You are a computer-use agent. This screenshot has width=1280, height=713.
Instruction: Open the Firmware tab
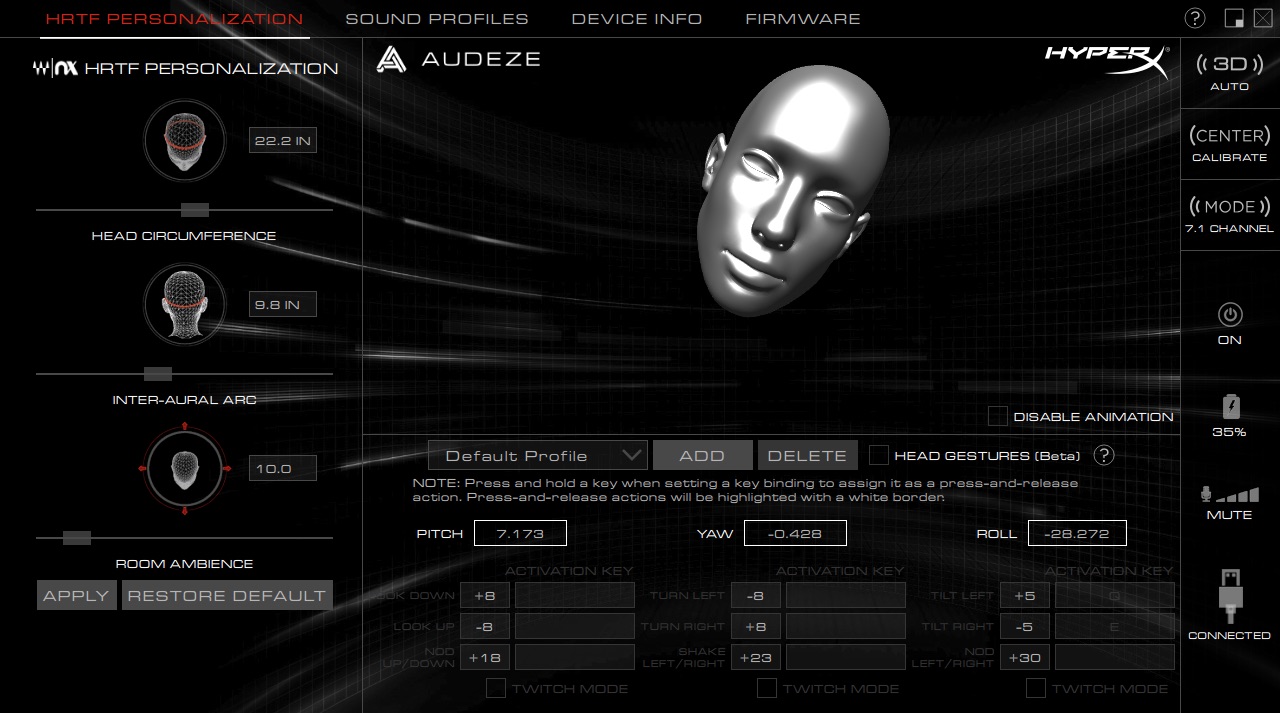(x=803, y=19)
